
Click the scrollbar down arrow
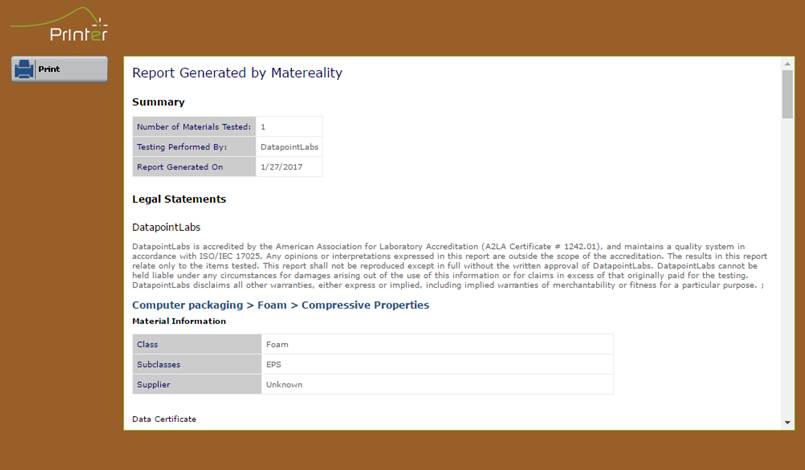click(788, 422)
